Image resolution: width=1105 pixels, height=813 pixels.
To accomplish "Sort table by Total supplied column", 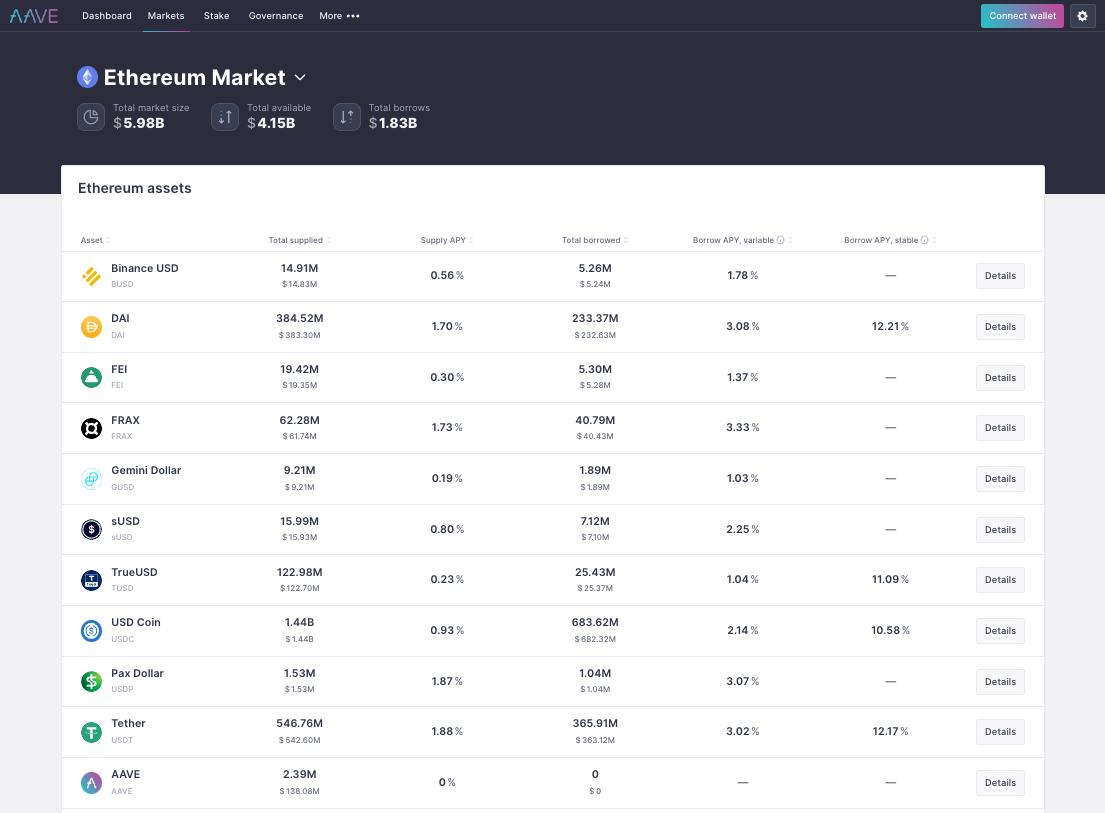I will point(298,240).
